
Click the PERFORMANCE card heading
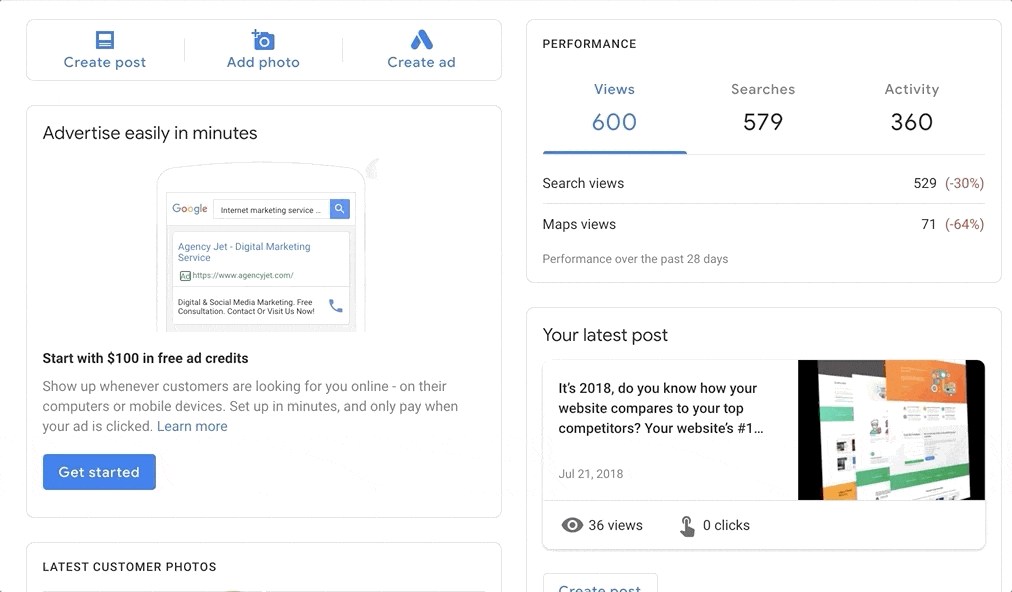click(589, 44)
